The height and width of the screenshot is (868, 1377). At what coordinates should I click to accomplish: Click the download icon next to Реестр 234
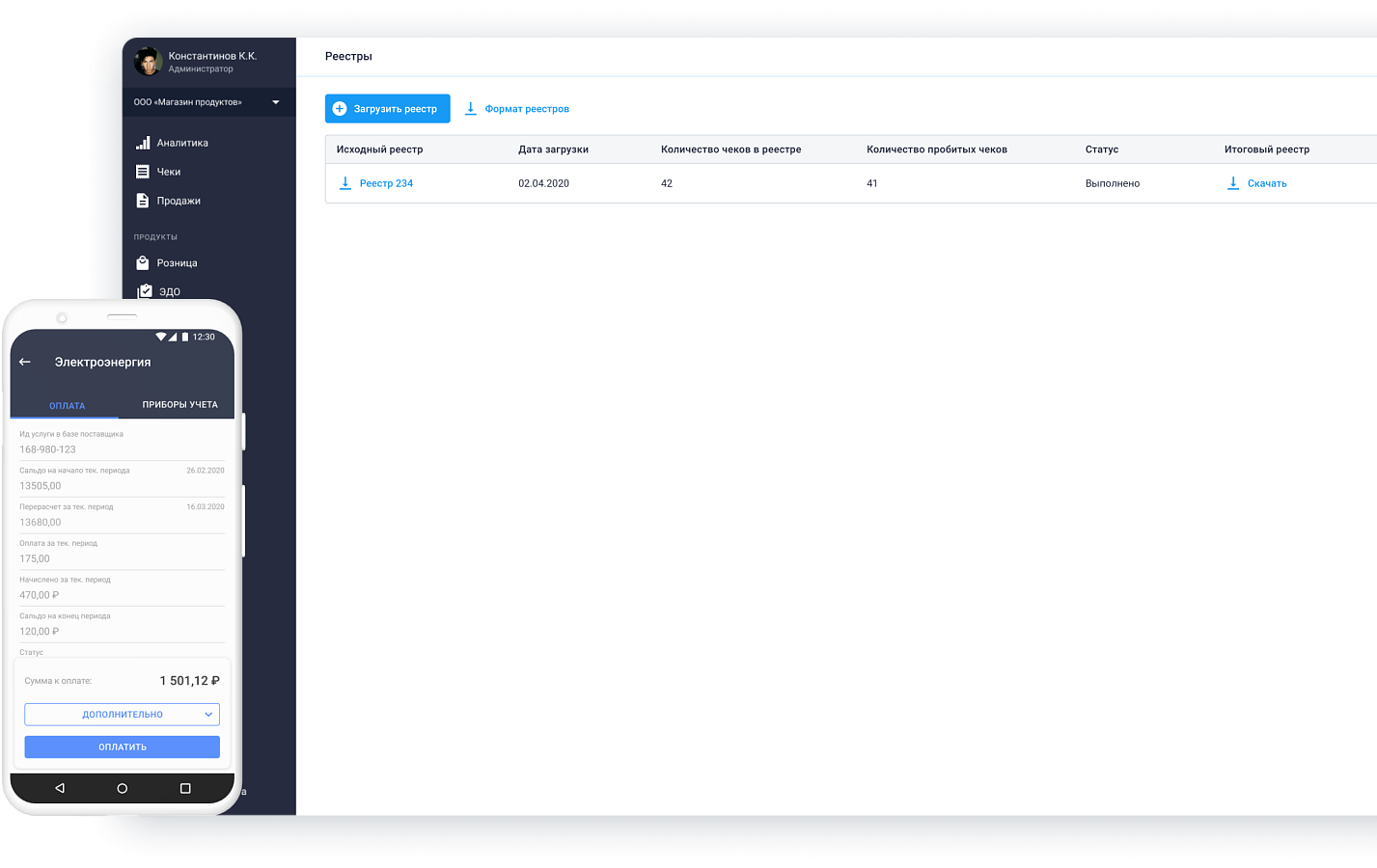pyautogui.click(x=345, y=183)
